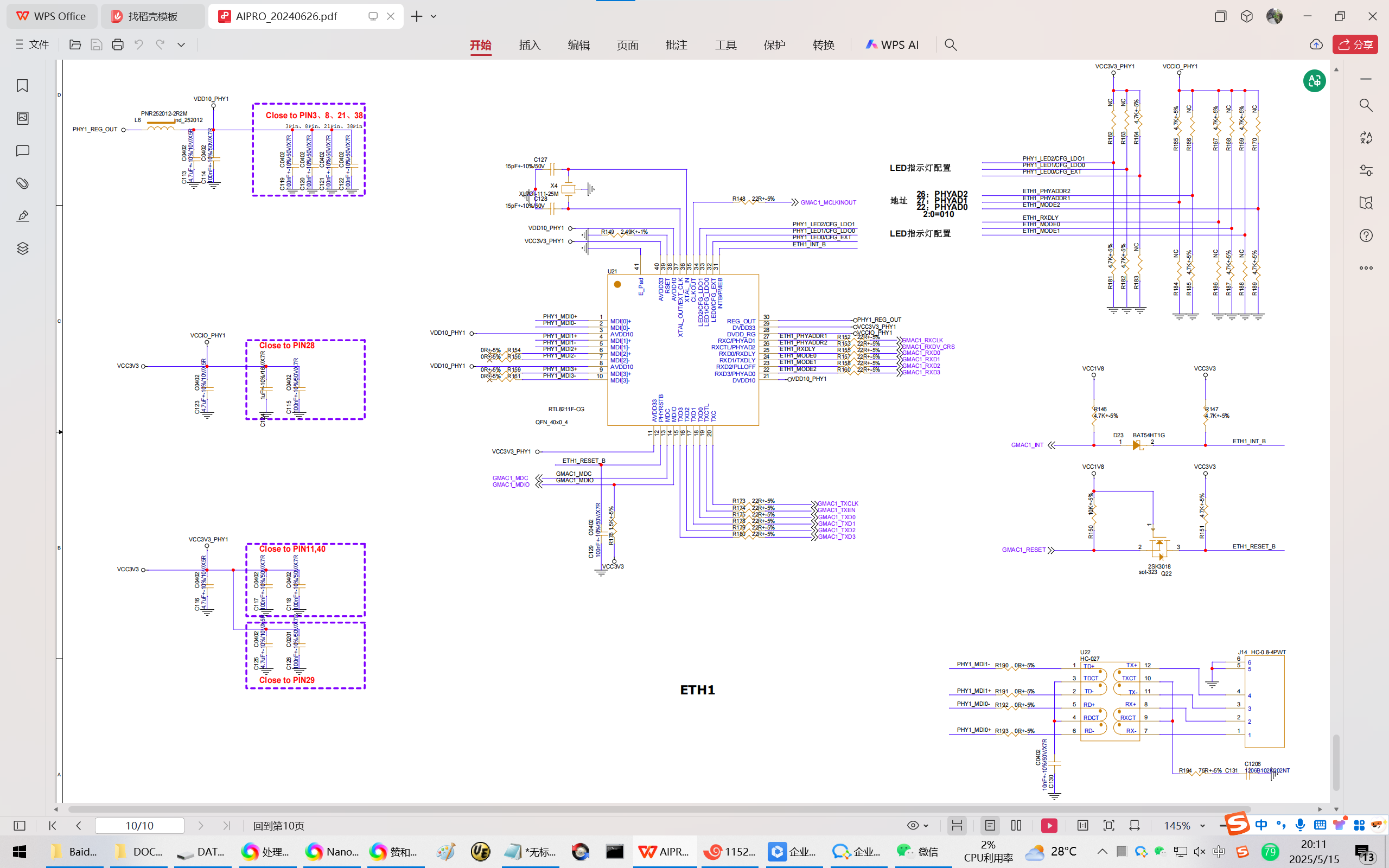Expand the quick access toolbar arrow
The width and height of the screenshot is (1389, 868).
[x=181, y=45]
